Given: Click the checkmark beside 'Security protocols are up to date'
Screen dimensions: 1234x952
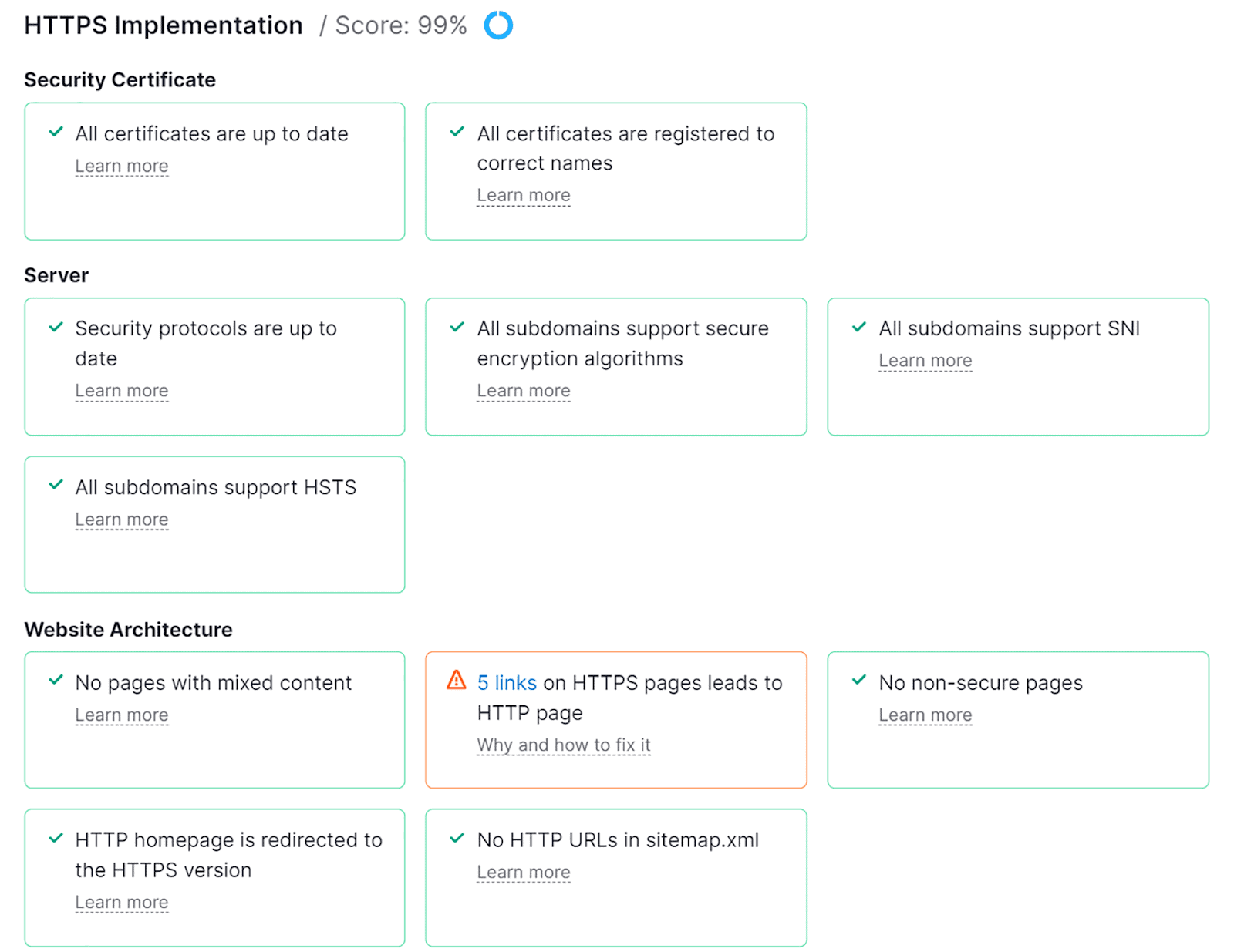Looking at the screenshot, I should (55, 327).
